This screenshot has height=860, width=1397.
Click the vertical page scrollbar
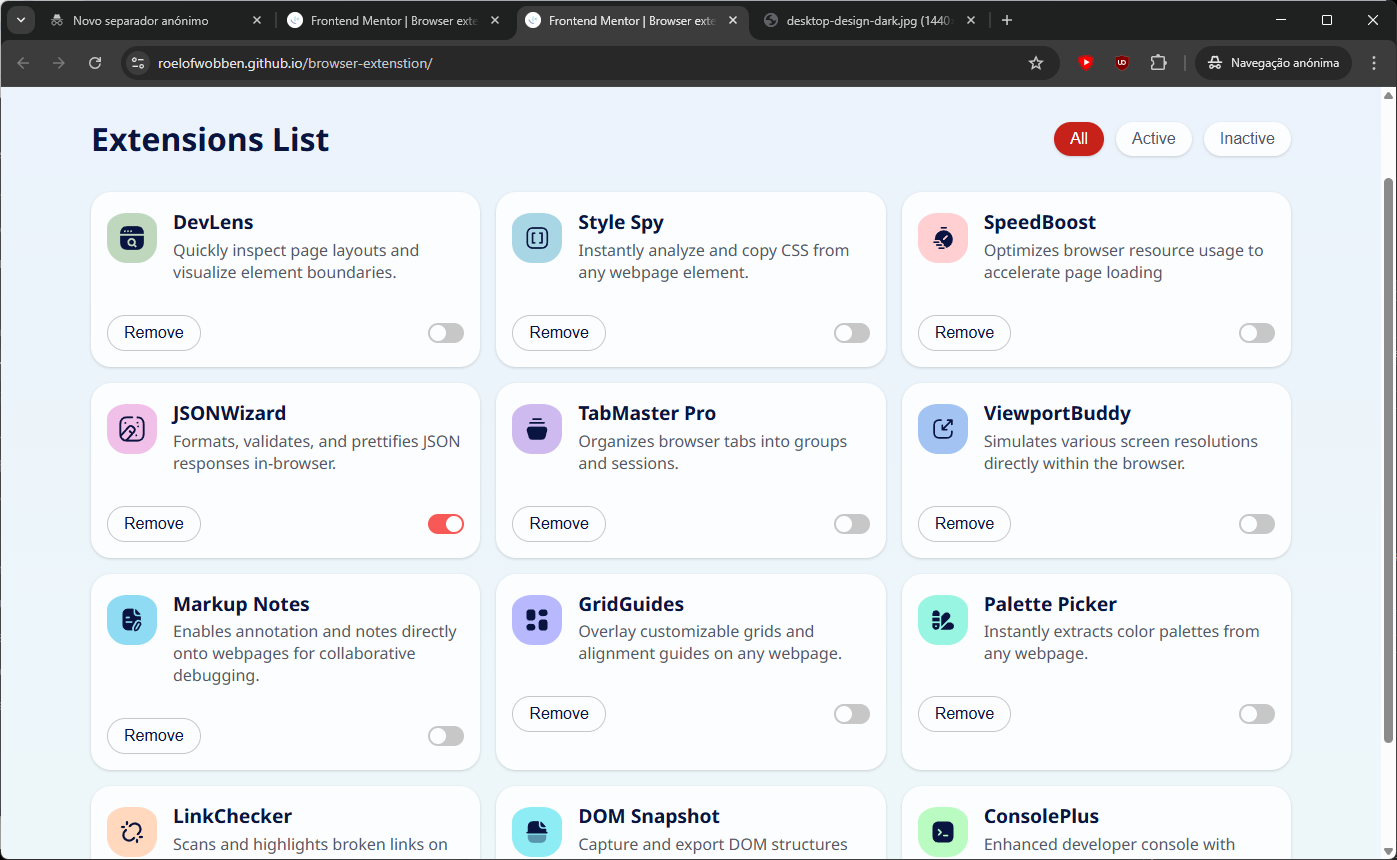click(x=1387, y=460)
